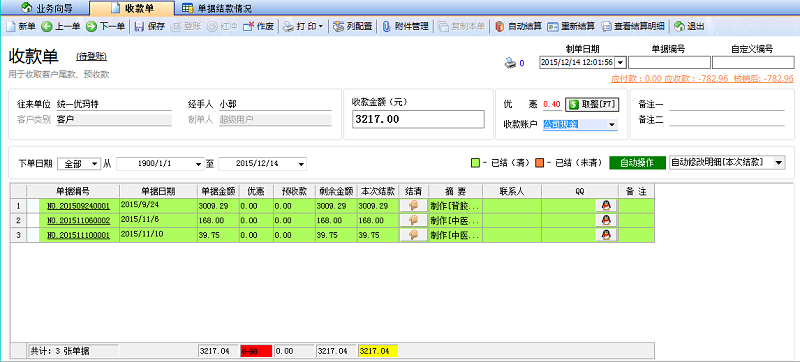Viewport: 800px width, 362px height.
Task: Click QQ penguin icon in row 2
Action: [x=606, y=220]
